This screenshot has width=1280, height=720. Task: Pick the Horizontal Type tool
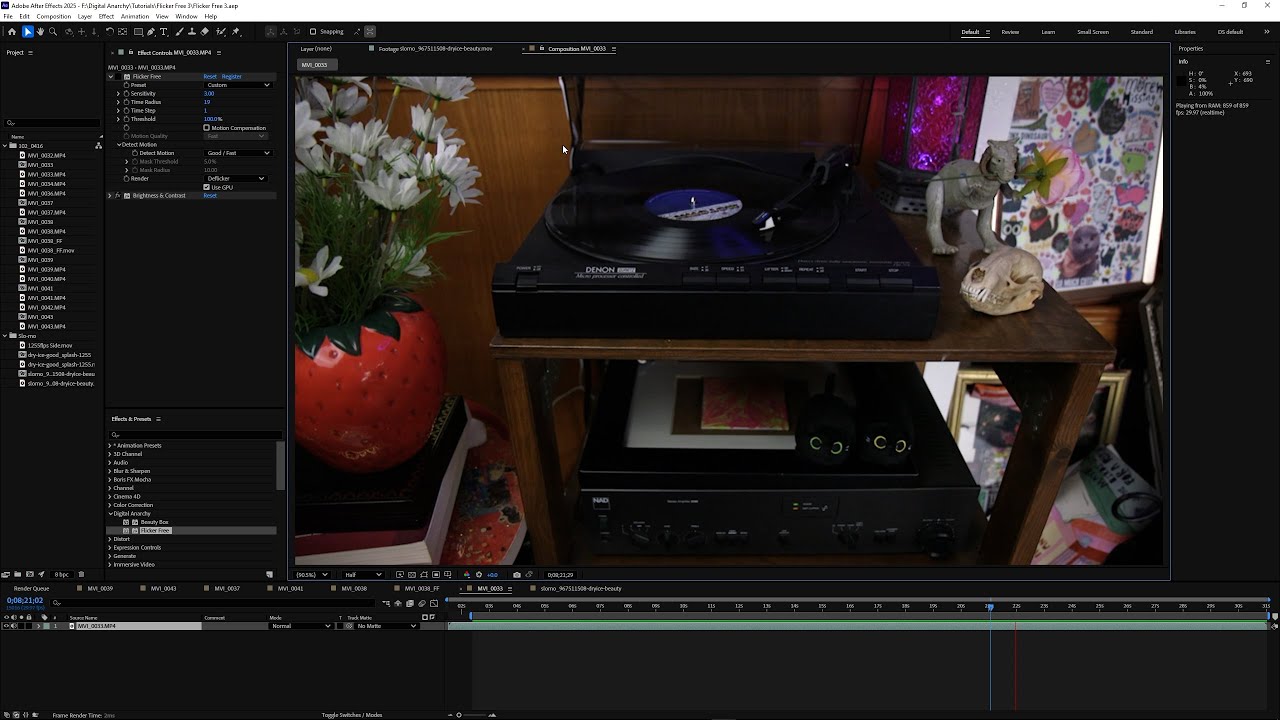pyautogui.click(x=164, y=32)
